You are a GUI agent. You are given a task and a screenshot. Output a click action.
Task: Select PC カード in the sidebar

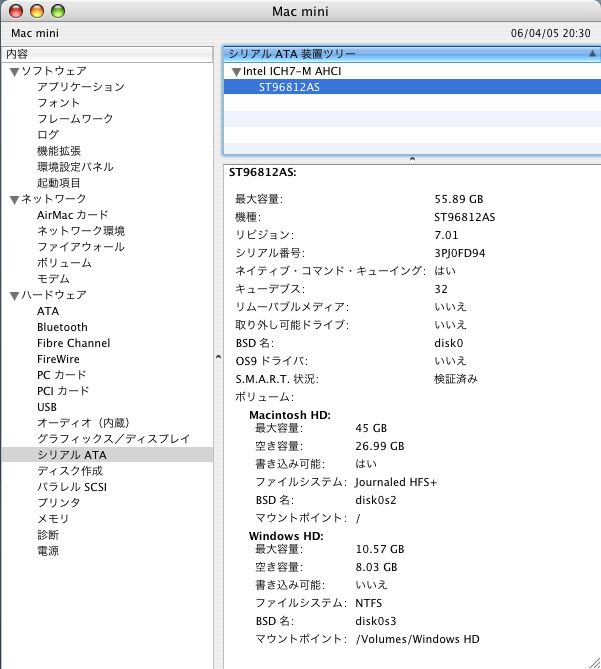coord(61,375)
